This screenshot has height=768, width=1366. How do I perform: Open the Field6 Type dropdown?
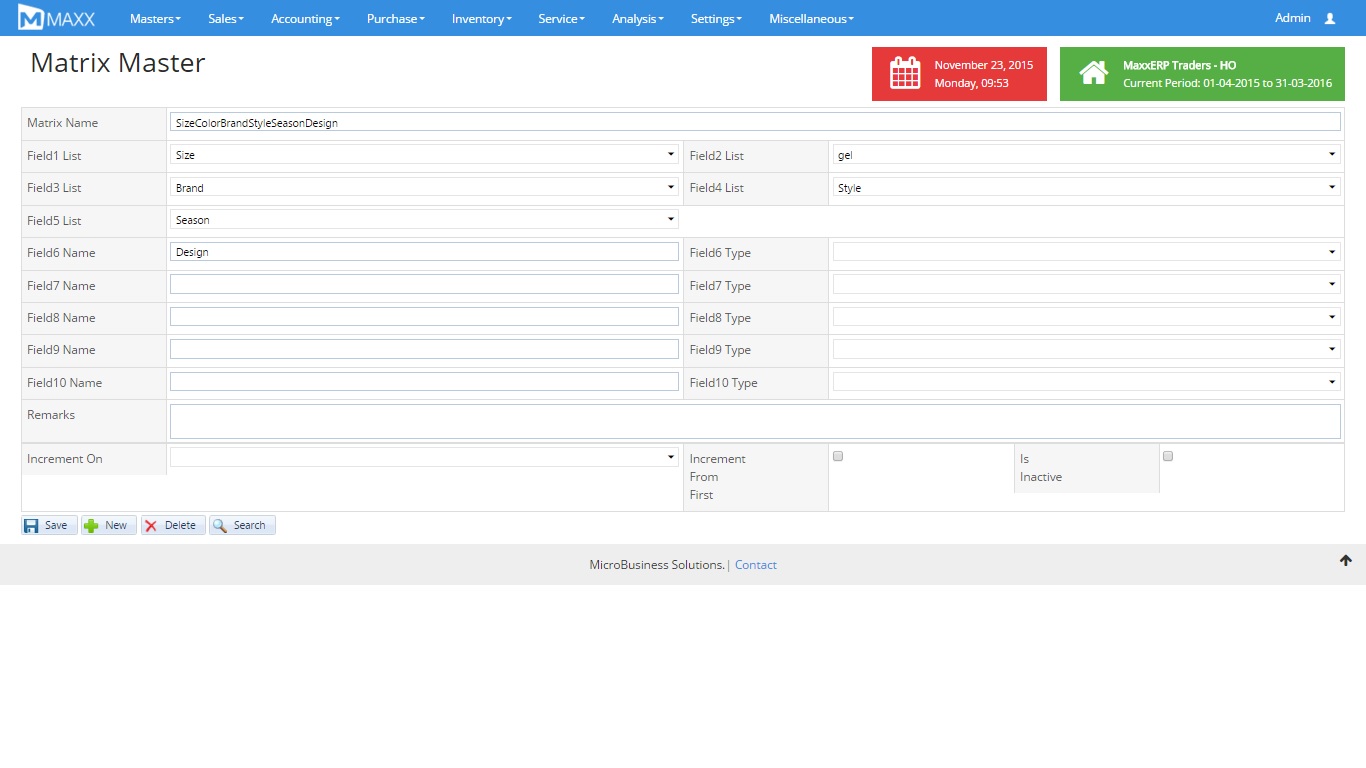[x=1086, y=252]
